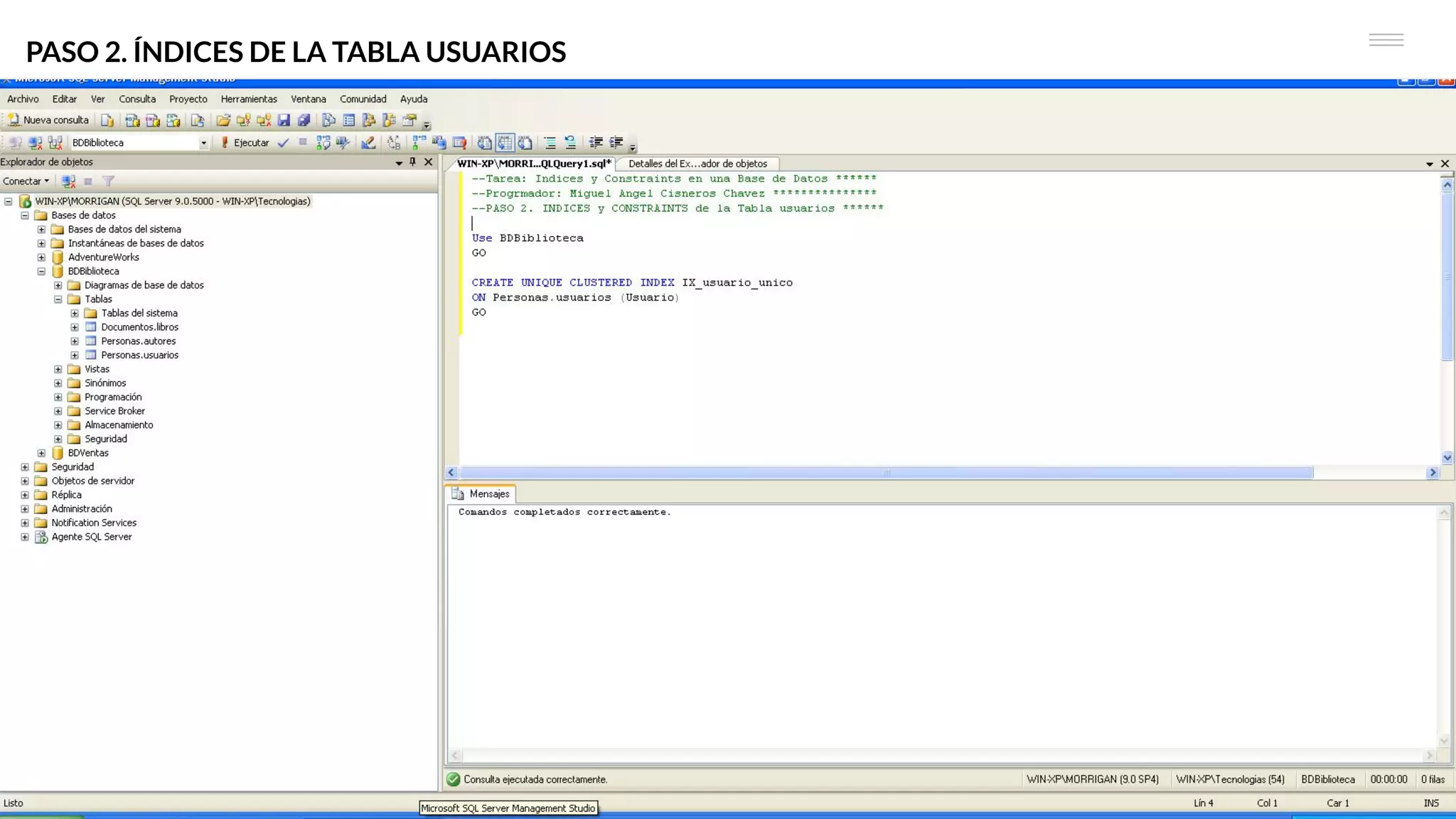1456x819 pixels.
Task: Switch output to Results to File
Action: [x=525, y=143]
